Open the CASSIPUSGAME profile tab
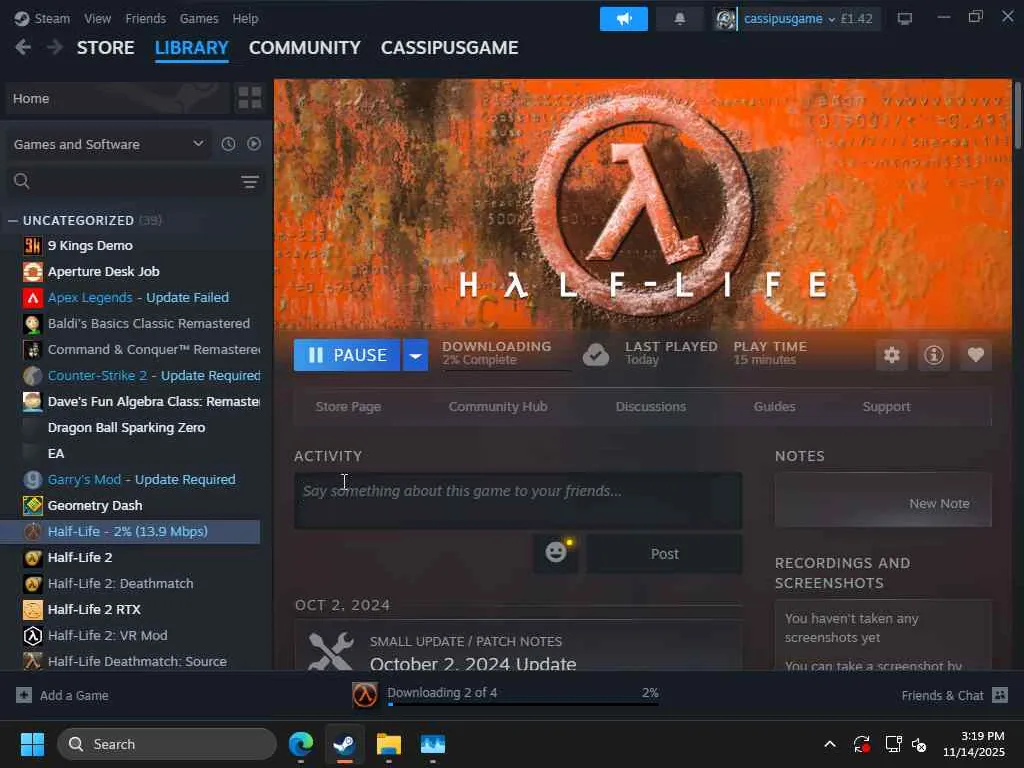The image size is (1024, 768). pyautogui.click(x=449, y=48)
